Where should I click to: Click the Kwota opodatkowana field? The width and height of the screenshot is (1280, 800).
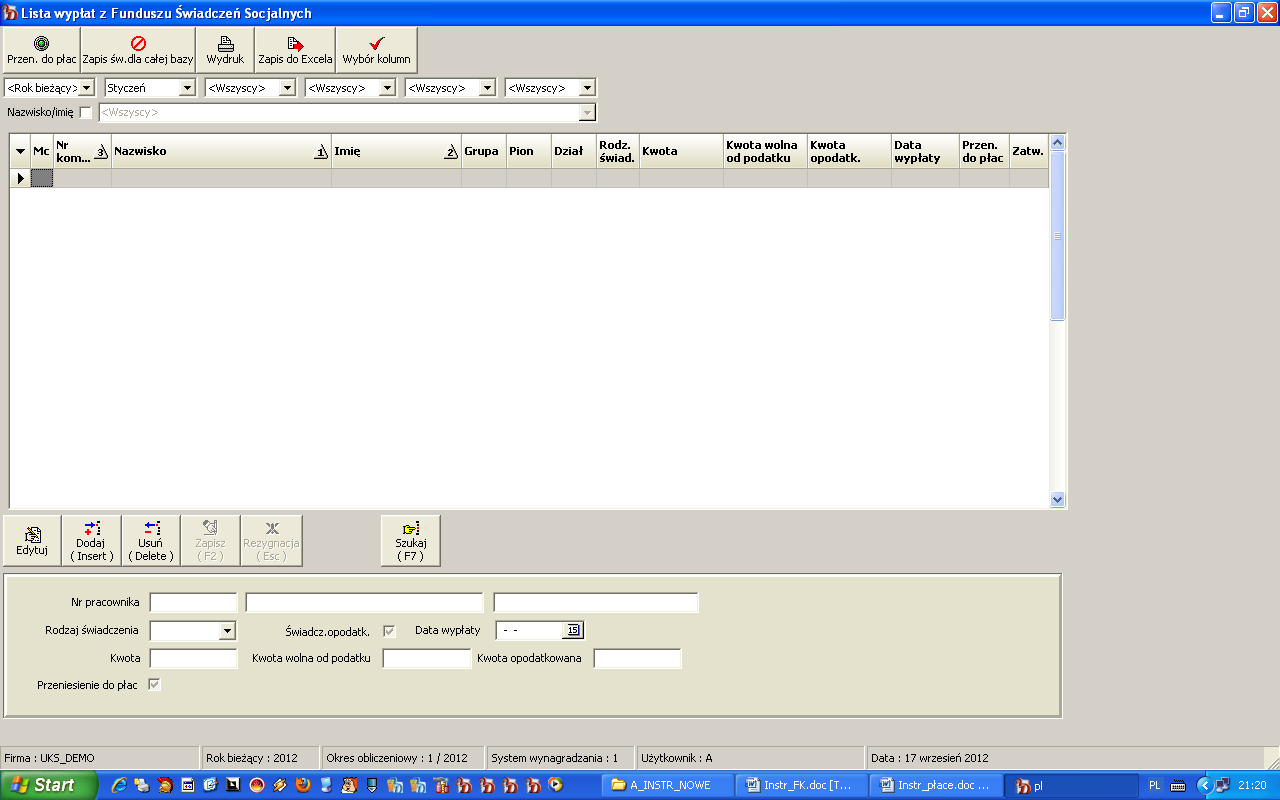tap(637, 658)
